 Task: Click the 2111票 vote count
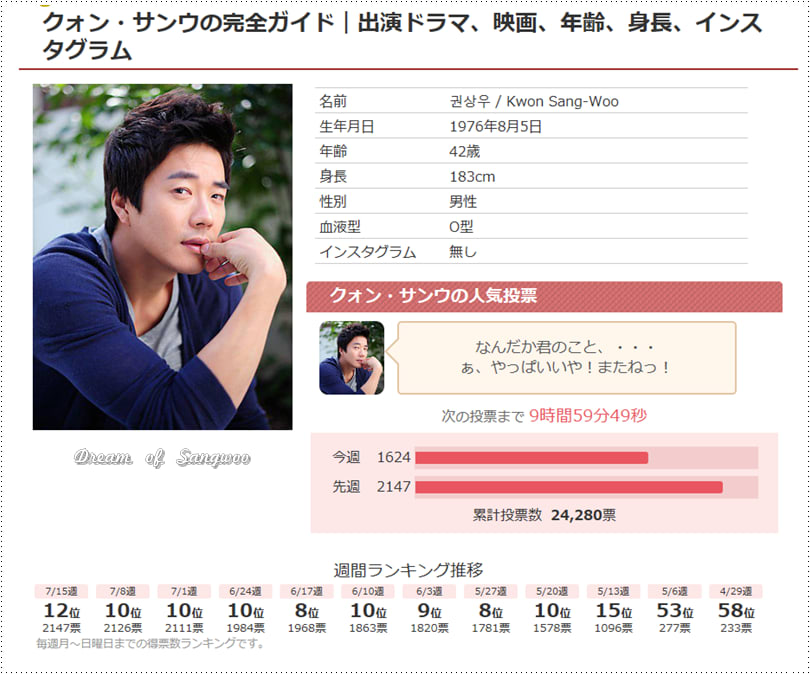184,629
